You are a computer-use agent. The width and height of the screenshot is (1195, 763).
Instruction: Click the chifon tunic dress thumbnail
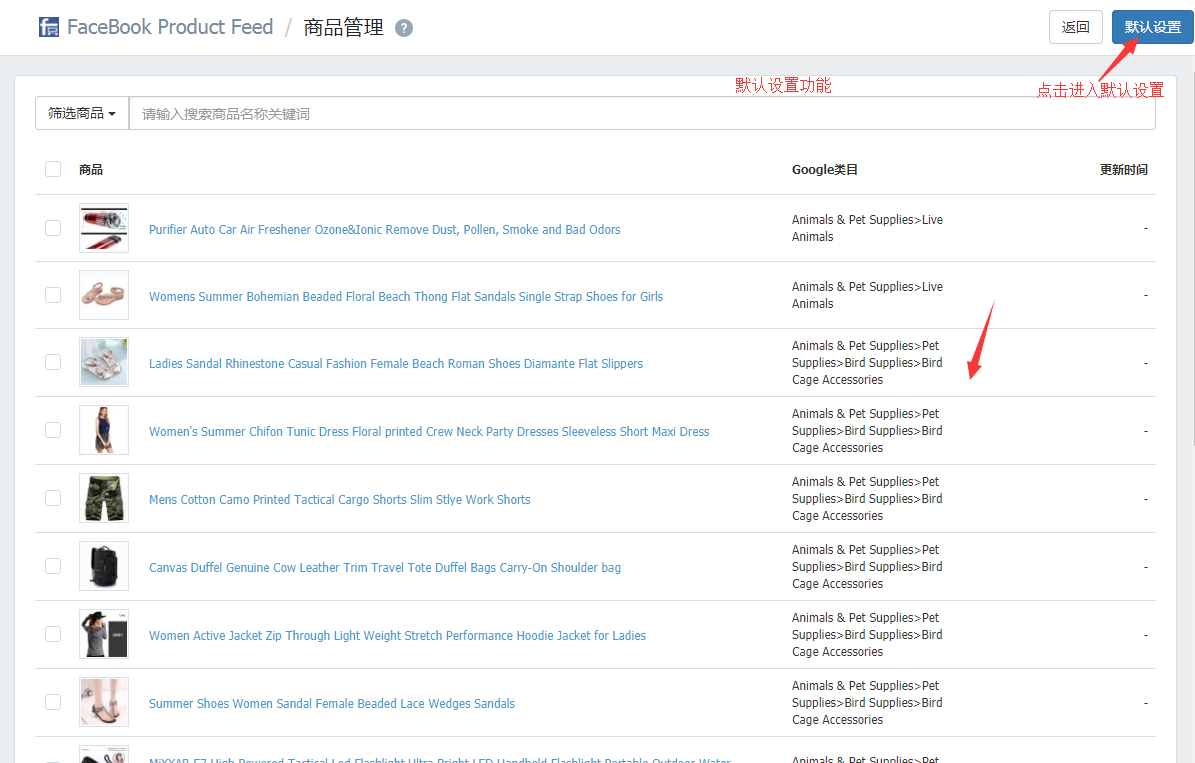(104, 430)
